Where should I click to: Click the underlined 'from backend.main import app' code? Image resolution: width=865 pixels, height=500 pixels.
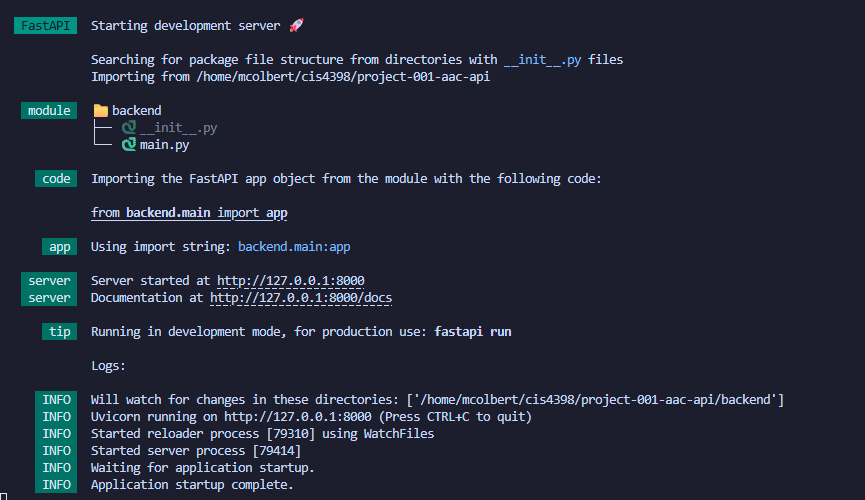[x=189, y=213]
